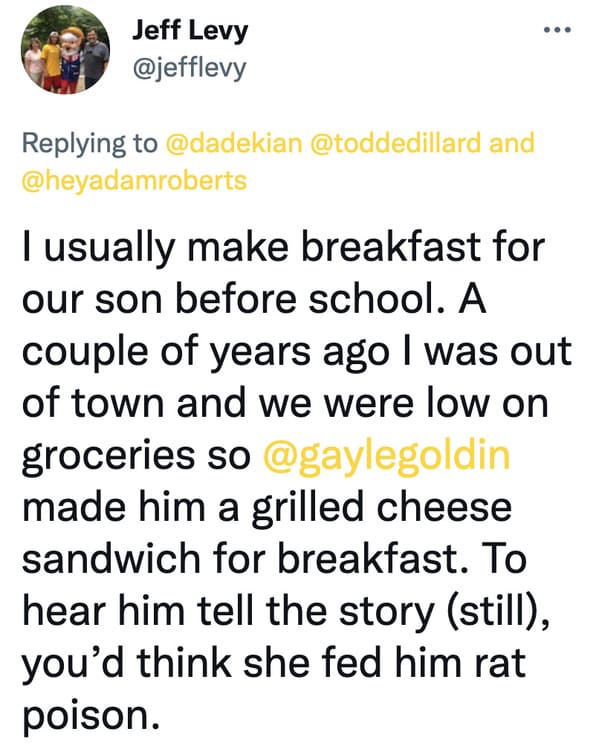599x749 pixels.
Task: Visit the @toddedillard profile mention
Action: [396, 143]
